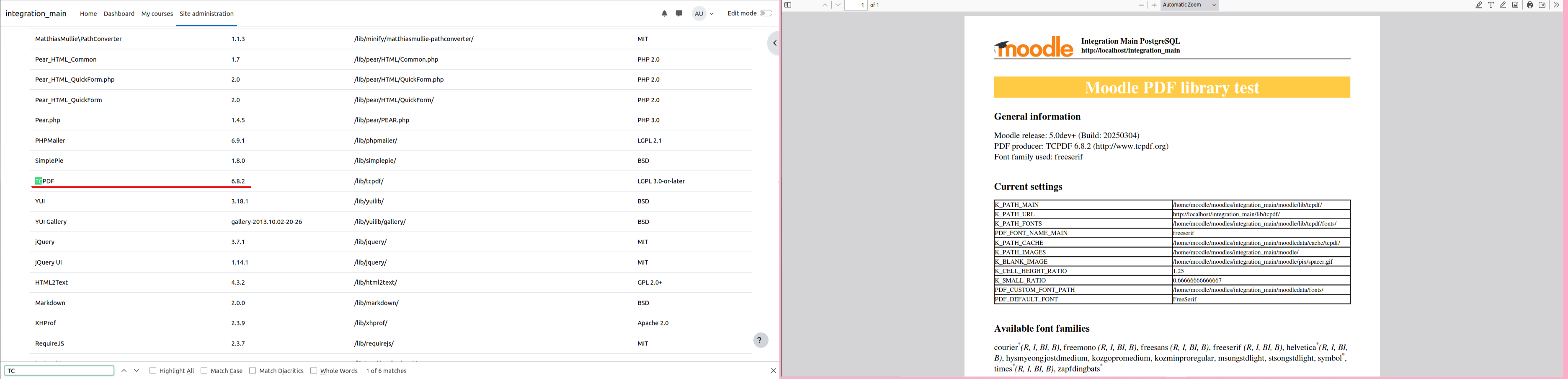Click the Pear.php library name
The height and width of the screenshot is (379, 1568).
pos(47,120)
